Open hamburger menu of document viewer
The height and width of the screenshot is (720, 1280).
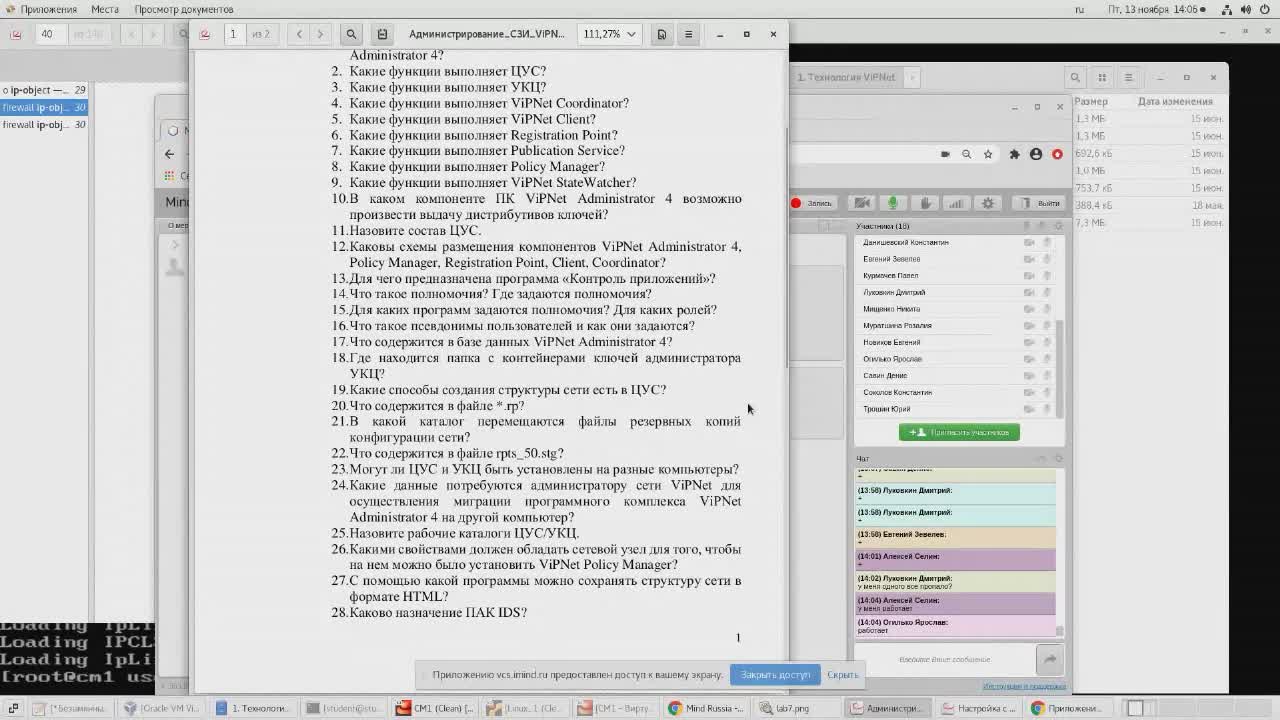pyautogui.click(x=688, y=34)
